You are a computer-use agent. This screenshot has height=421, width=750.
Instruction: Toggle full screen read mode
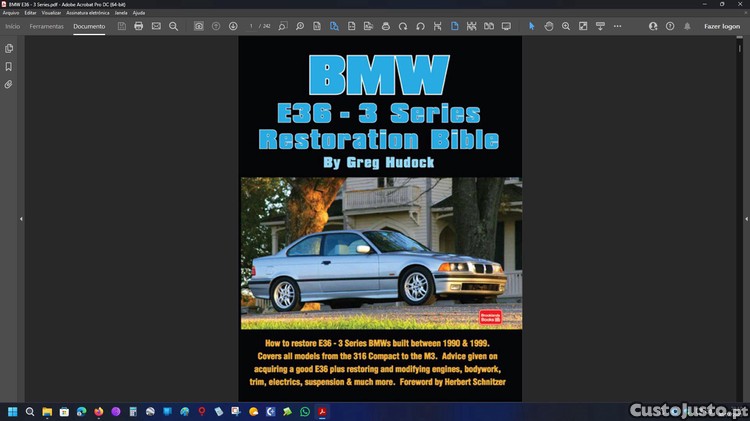point(506,26)
